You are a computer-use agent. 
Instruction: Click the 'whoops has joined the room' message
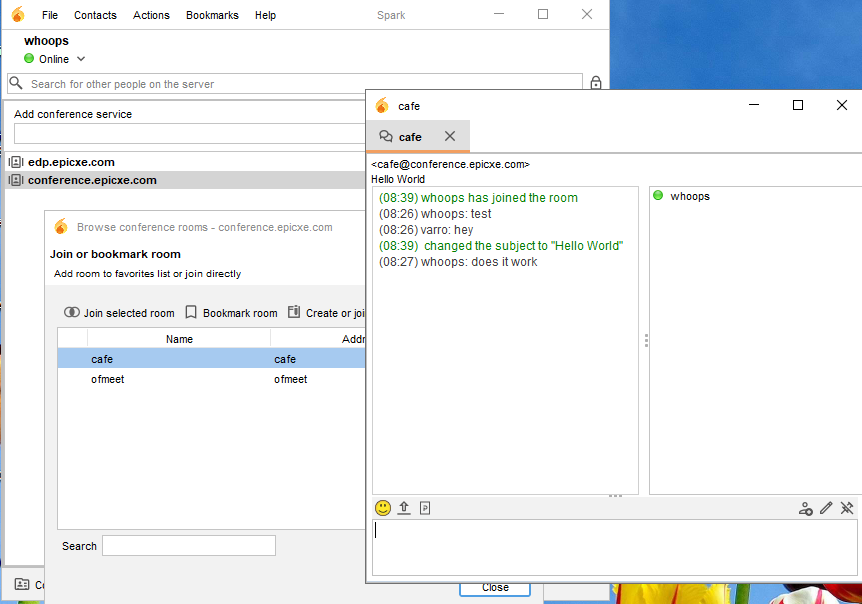coord(478,198)
